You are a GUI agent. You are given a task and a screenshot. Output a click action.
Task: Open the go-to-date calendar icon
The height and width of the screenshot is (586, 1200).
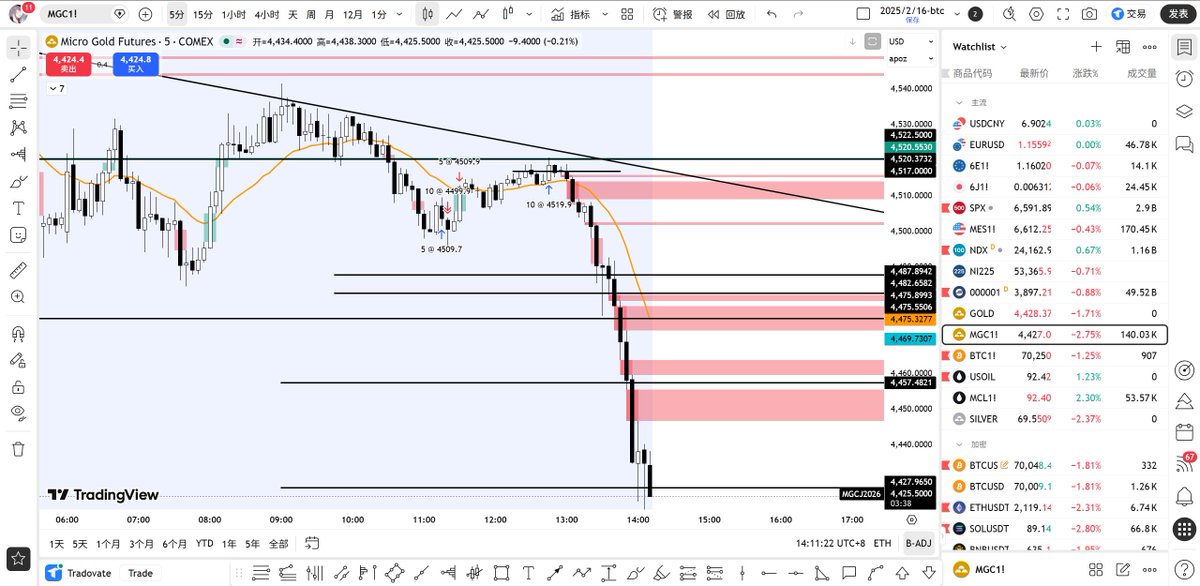[x=313, y=543]
